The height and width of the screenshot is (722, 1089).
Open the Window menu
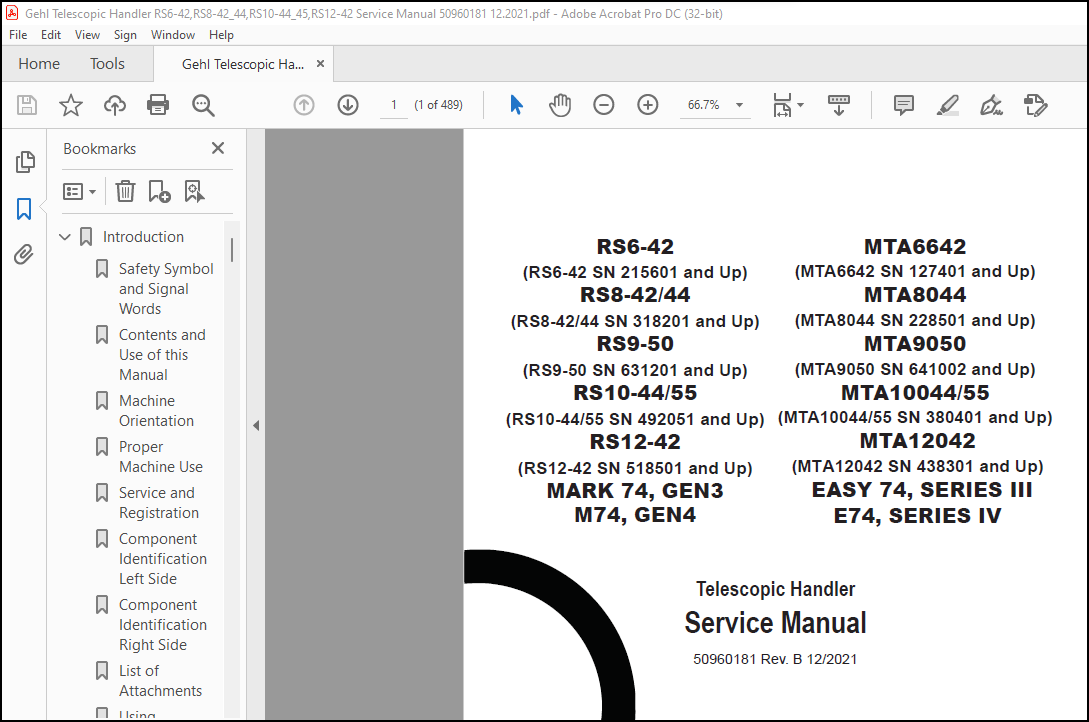point(173,35)
